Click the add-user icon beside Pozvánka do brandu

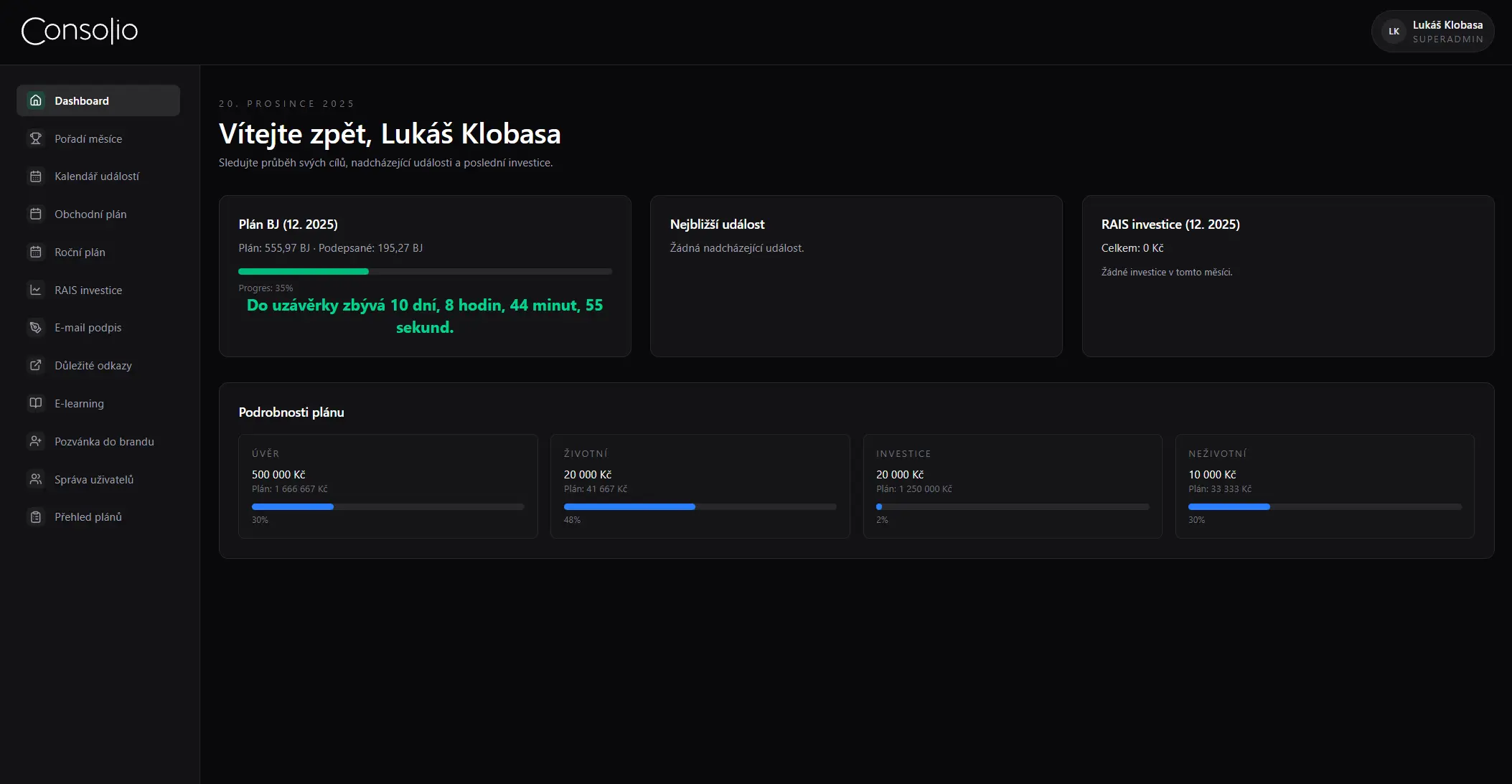pyautogui.click(x=36, y=441)
